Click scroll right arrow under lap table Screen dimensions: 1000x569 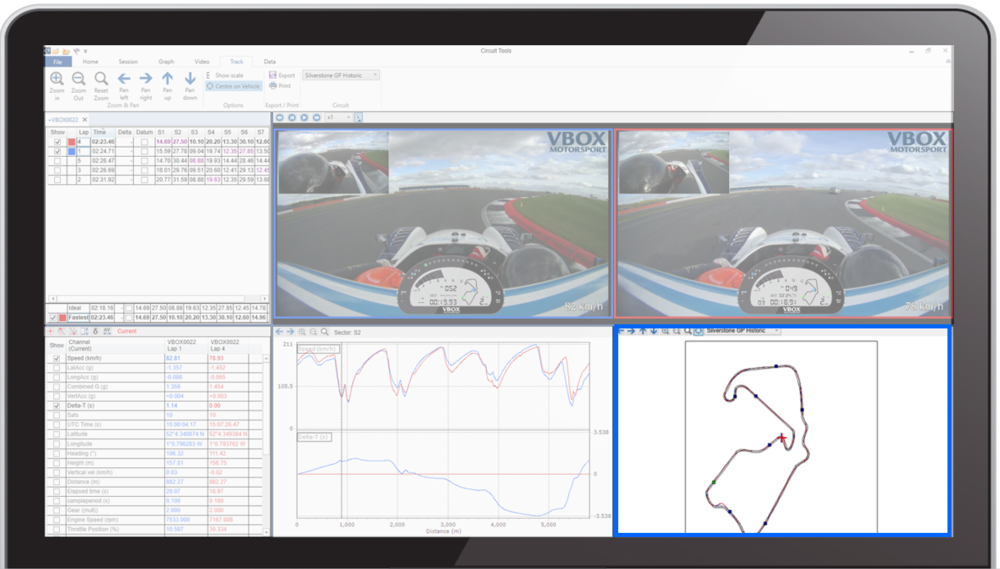tap(265, 299)
